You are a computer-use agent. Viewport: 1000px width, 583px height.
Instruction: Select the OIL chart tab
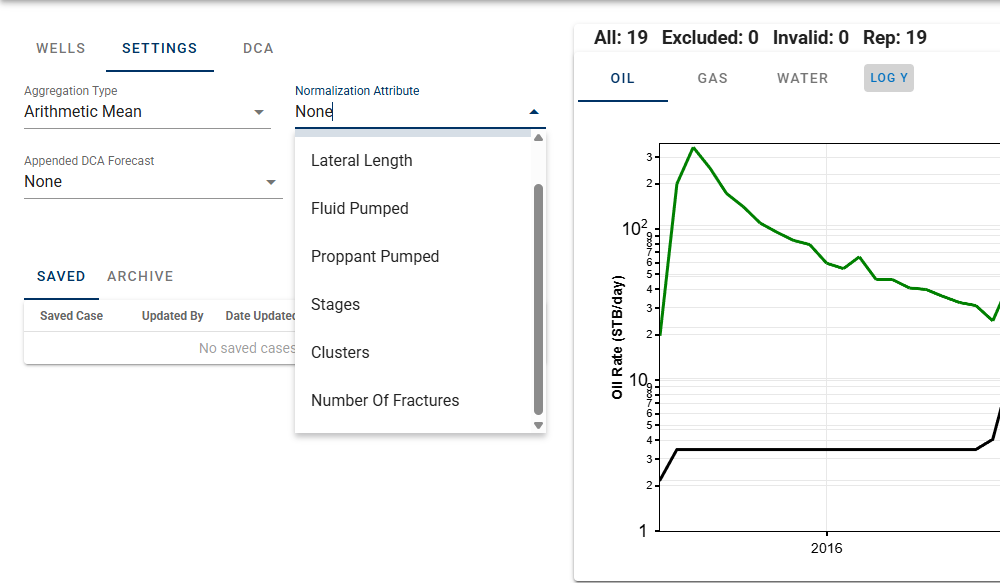(622, 78)
